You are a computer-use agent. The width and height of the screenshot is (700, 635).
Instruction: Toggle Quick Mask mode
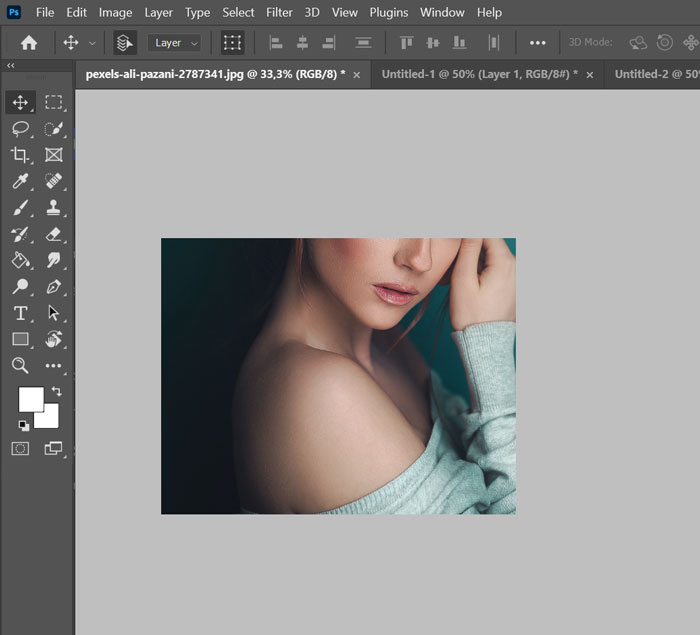[x=20, y=449]
